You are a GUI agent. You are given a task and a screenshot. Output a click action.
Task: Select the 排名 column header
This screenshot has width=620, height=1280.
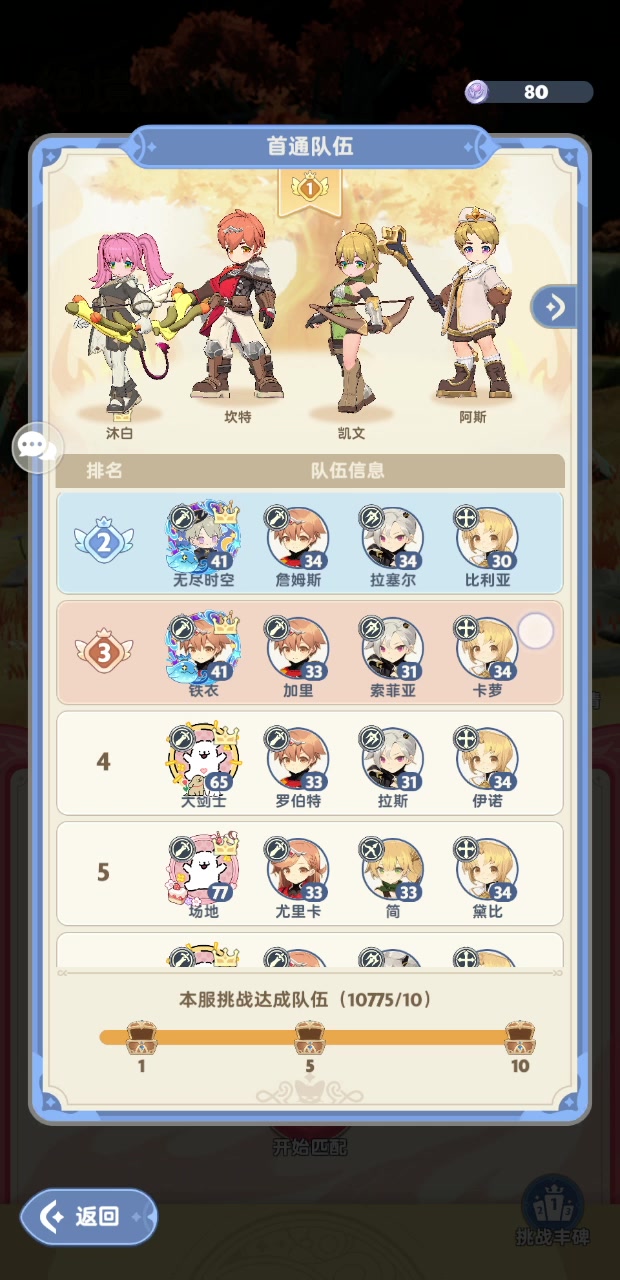[x=104, y=470]
